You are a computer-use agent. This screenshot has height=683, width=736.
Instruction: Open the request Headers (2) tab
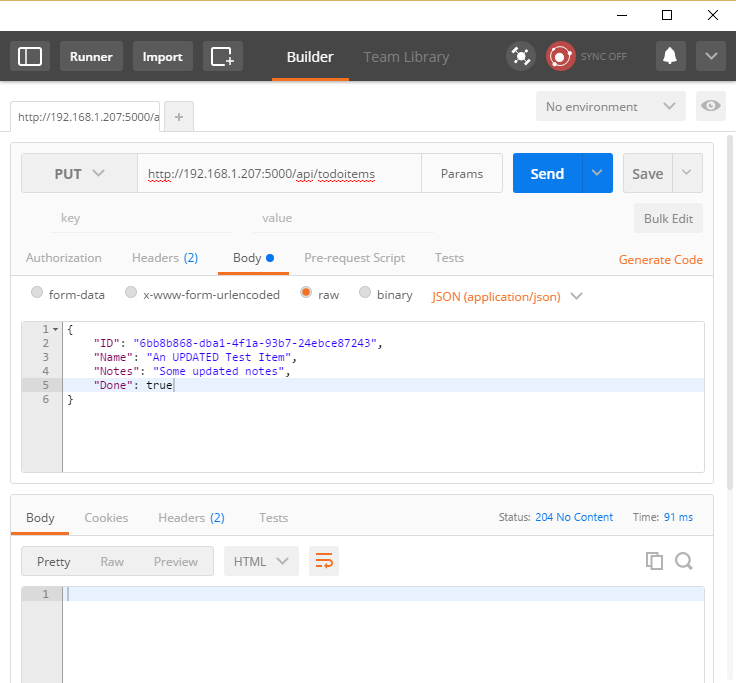[165, 258]
